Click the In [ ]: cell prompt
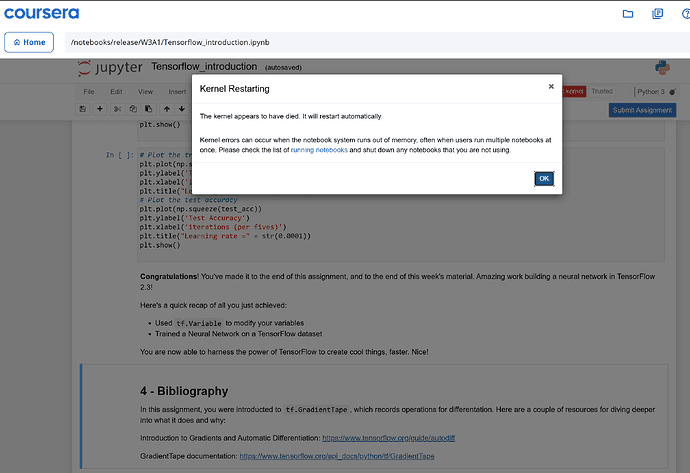690x473 pixels. click(x=119, y=155)
